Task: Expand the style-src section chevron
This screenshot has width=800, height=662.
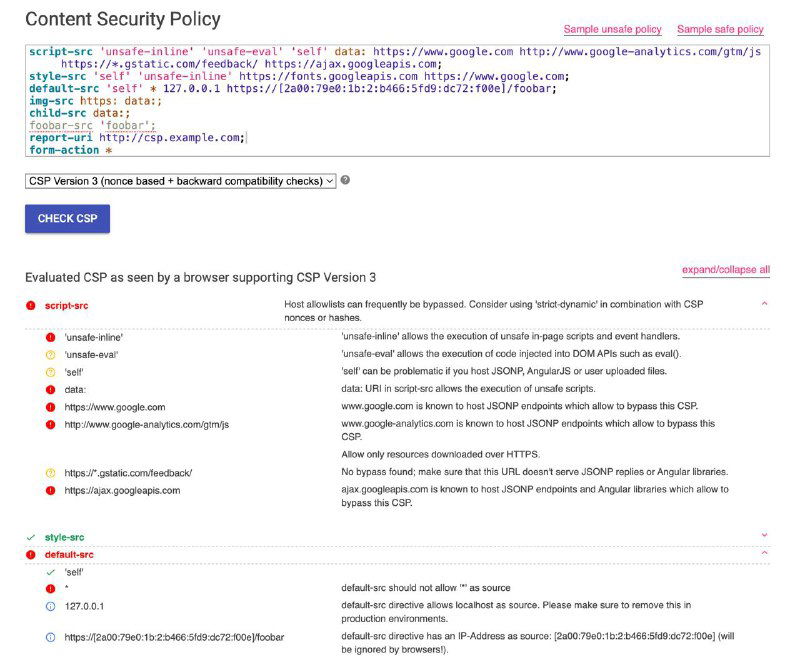Action: [x=765, y=537]
